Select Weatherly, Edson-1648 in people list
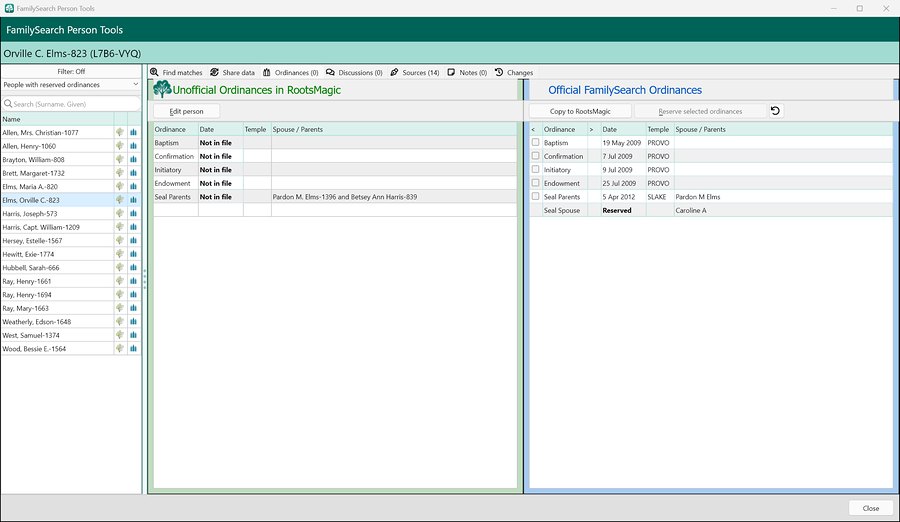Viewport: 900px width, 522px height. point(57,322)
